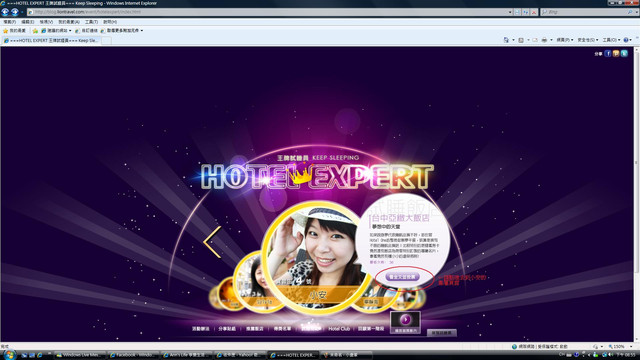Viewport: 640px width, 360px height.
Task: Open the zoom level 150% control
Action: pos(620,346)
